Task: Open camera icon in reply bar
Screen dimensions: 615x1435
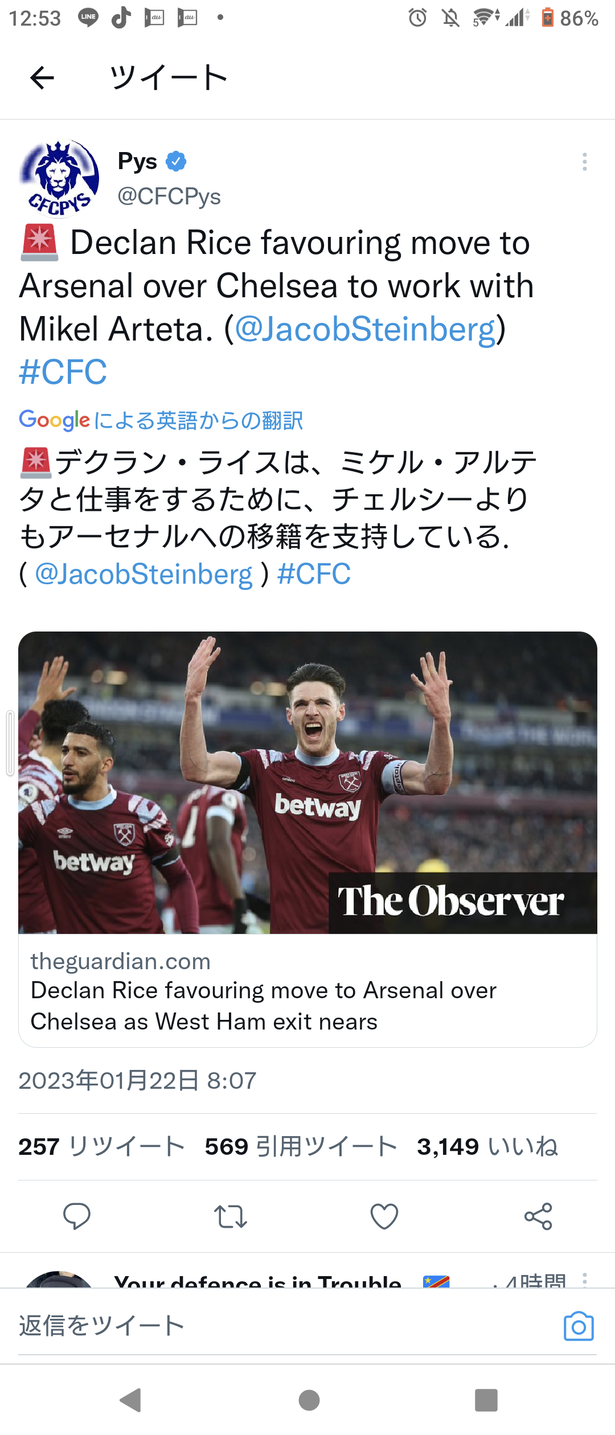Action: [578, 1326]
